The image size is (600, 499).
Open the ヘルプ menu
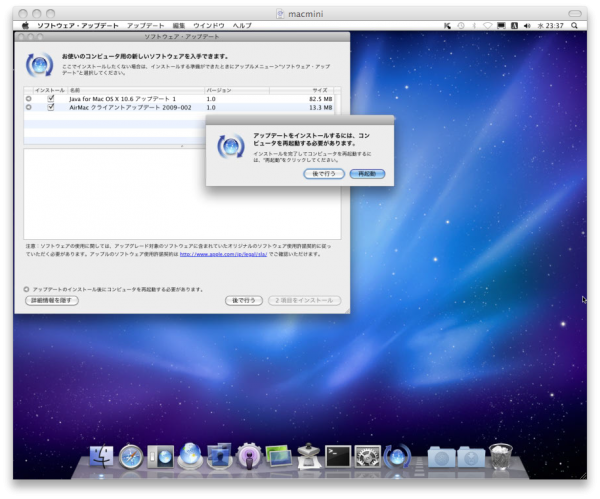[242, 26]
